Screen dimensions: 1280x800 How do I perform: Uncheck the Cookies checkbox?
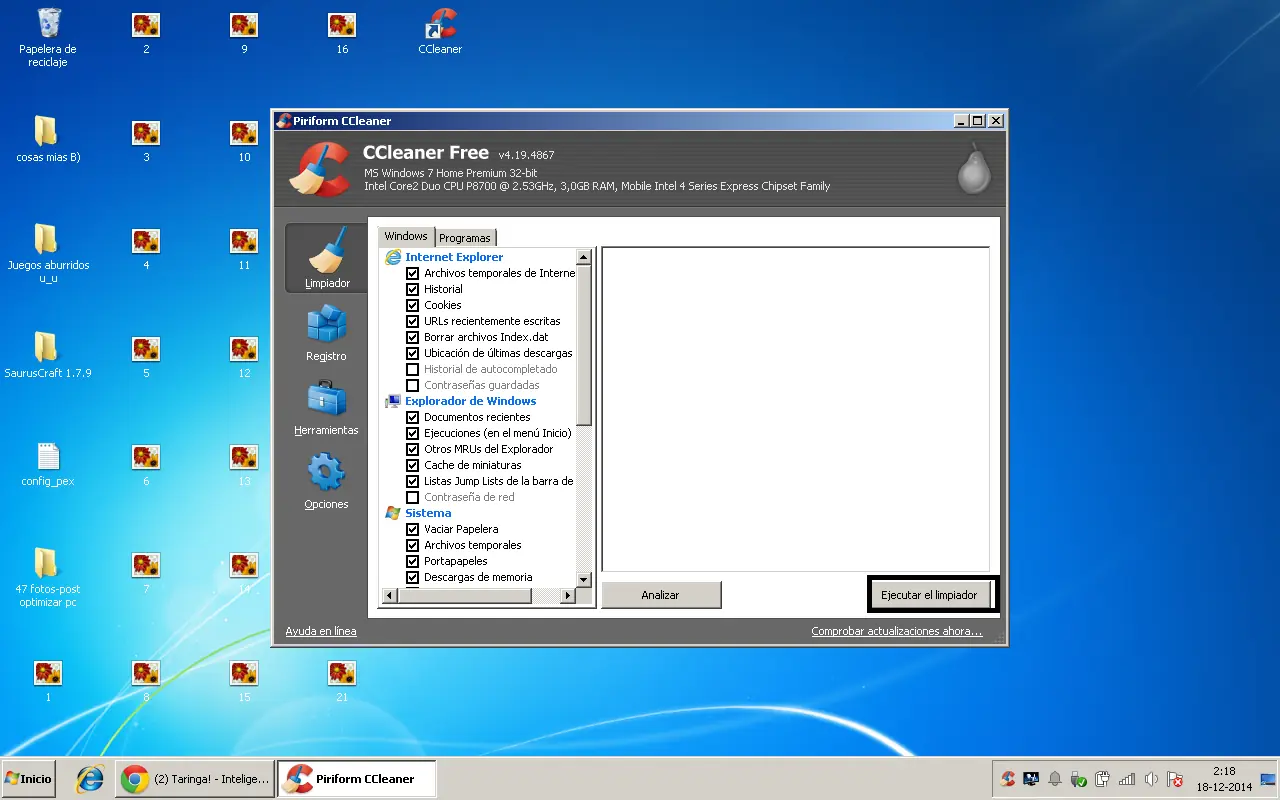click(x=413, y=305)
